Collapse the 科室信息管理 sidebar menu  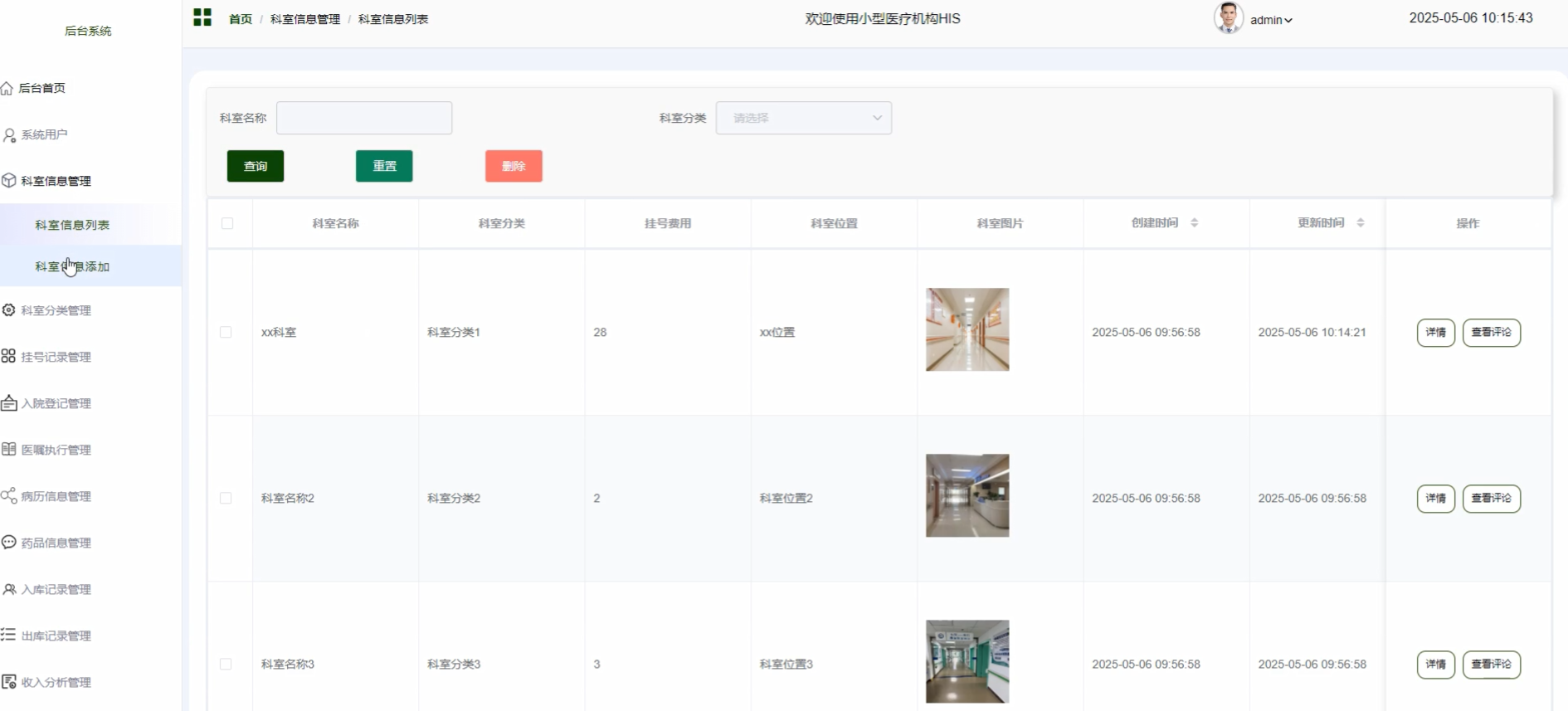56,181
